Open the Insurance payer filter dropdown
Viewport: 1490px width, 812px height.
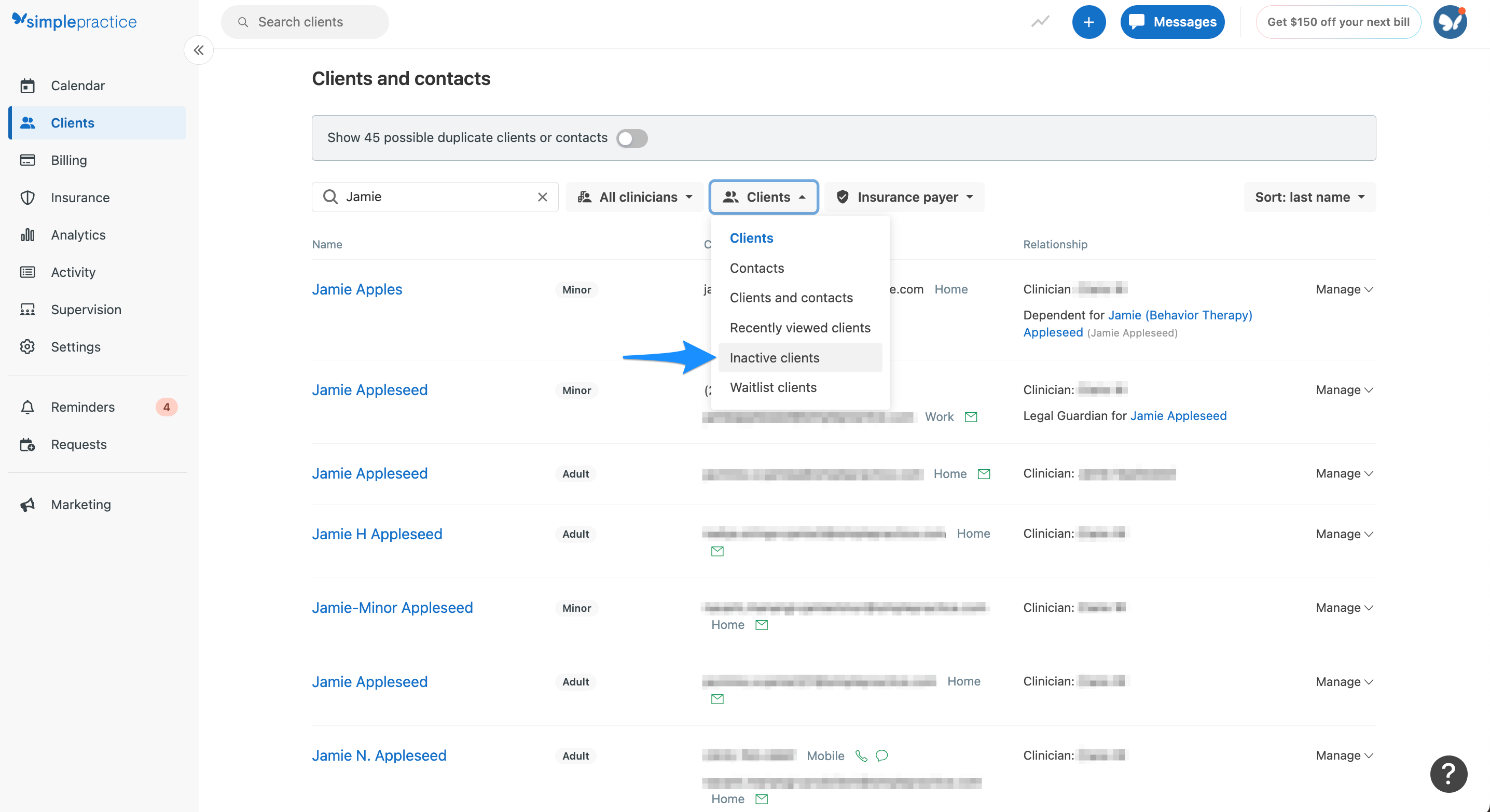coord(905,197)
